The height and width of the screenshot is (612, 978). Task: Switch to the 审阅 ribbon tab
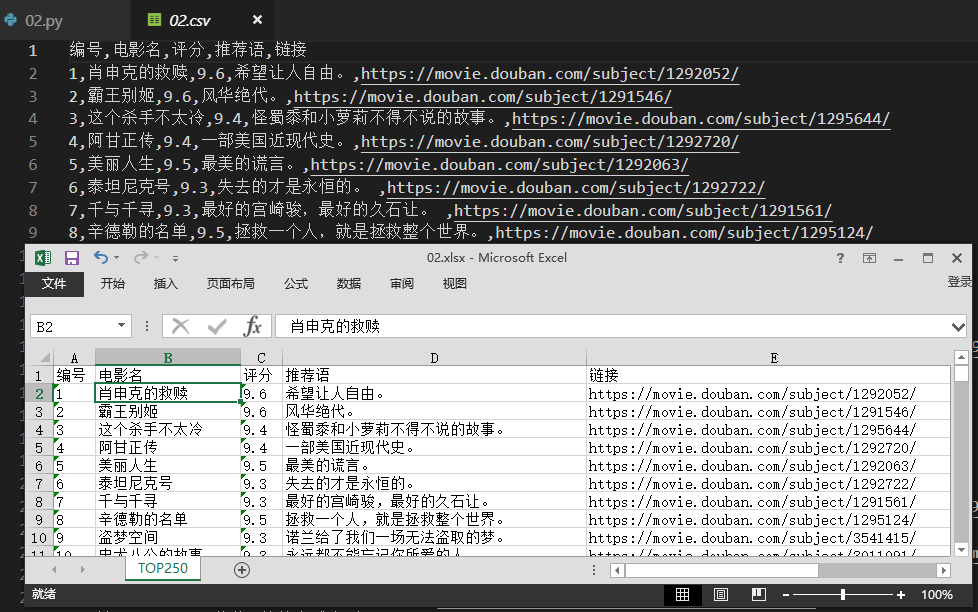[402, 284]
